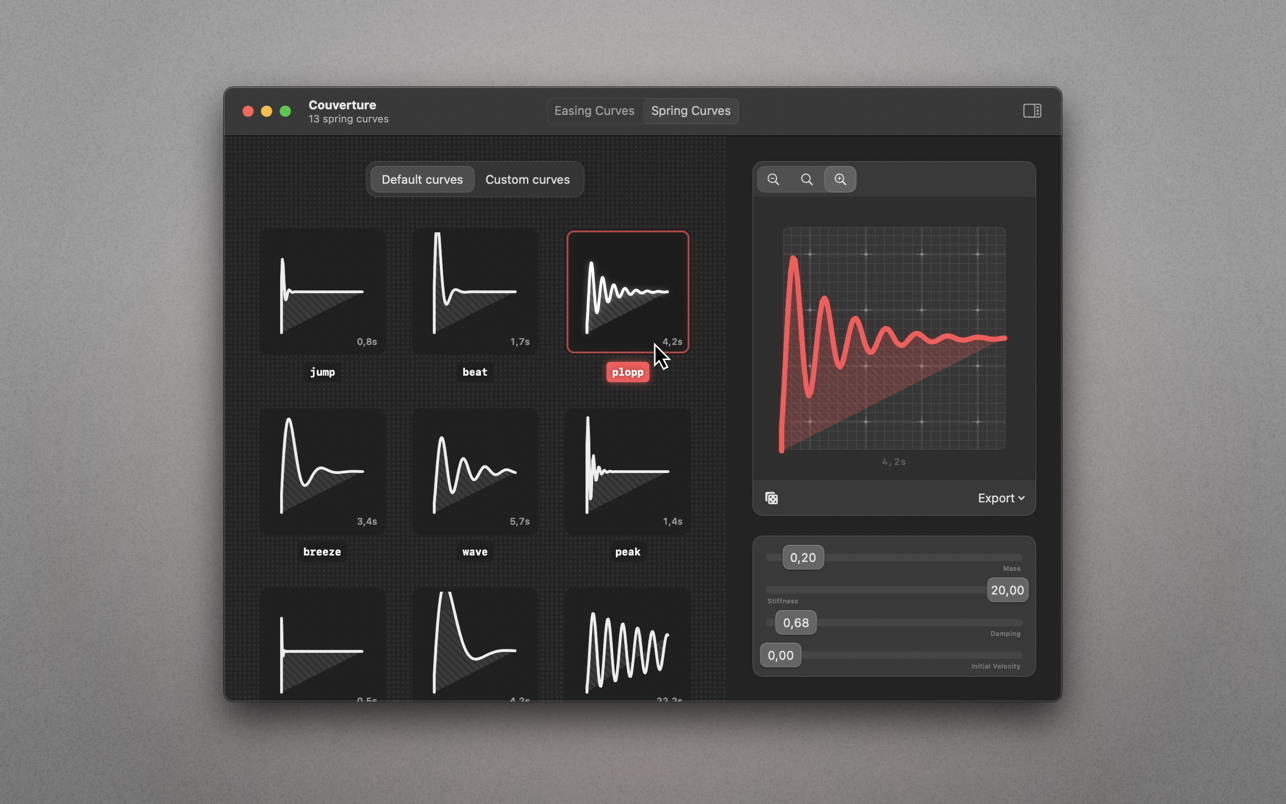Click the wave label
1286x804 pixels.
[475, 552]
